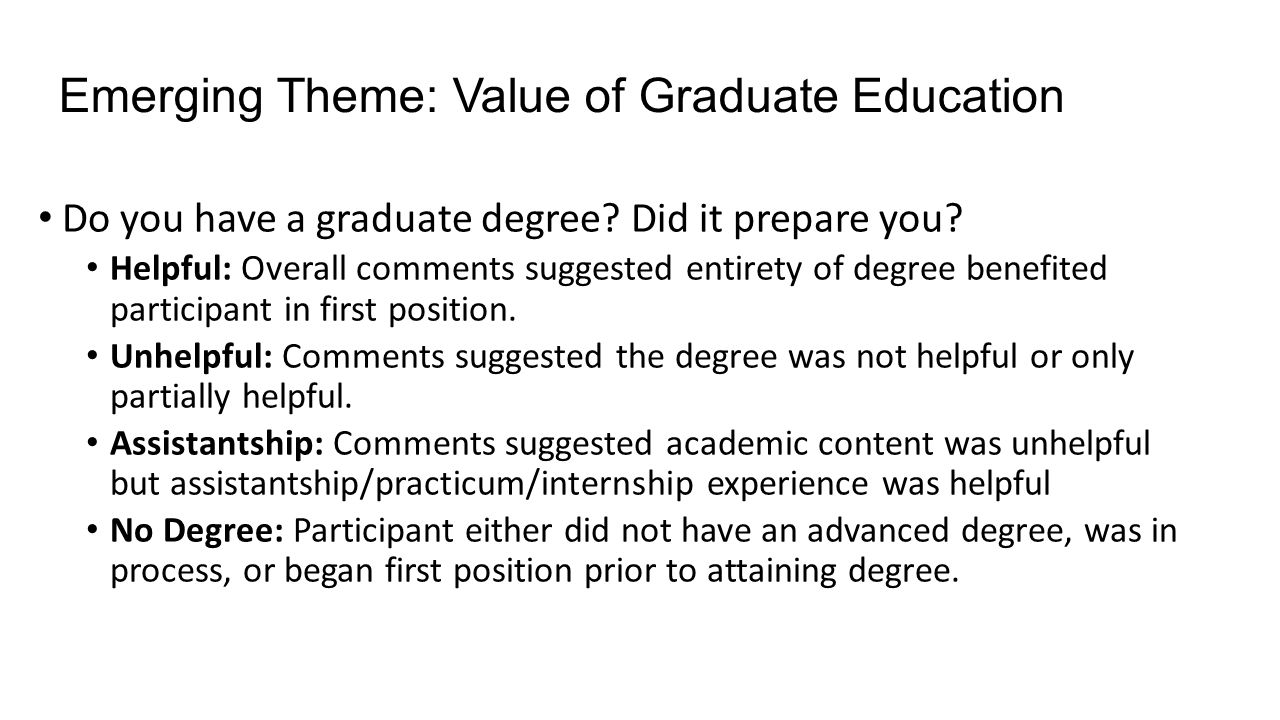Image resolution: width=1280 pixels, height=720 pixels.
Task: Click the slide title 'Emerging Theme: Value of Graduate Education'
Action: coord(561,97)
